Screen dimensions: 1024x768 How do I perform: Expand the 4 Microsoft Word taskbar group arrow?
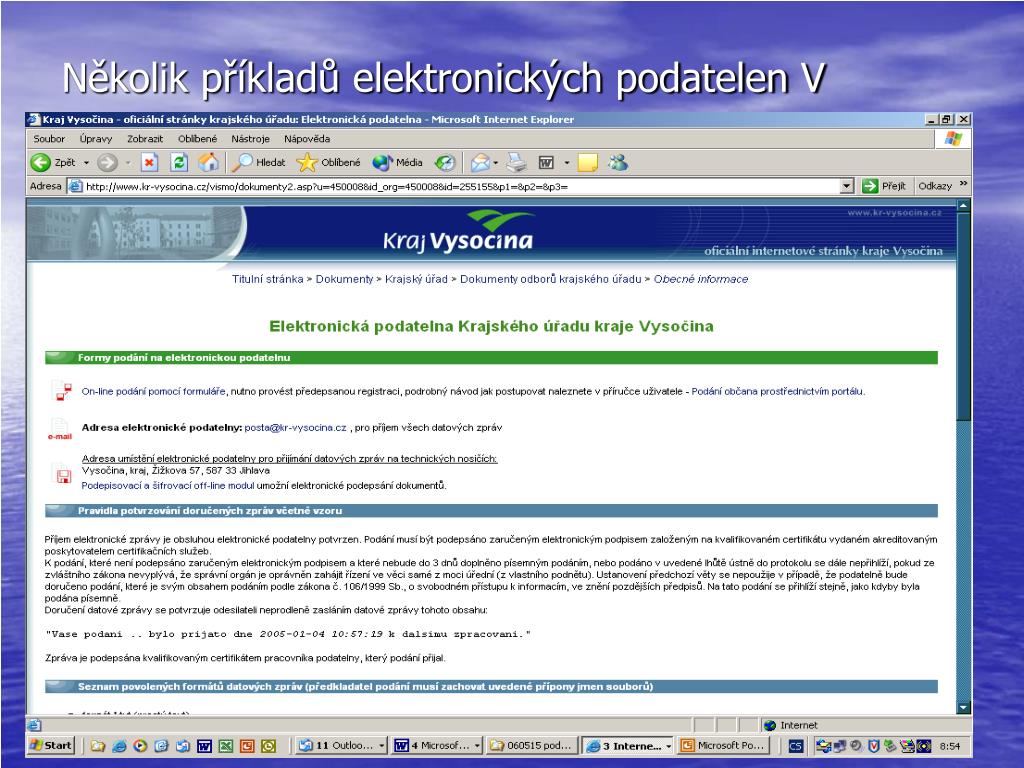tap(477, 745)
